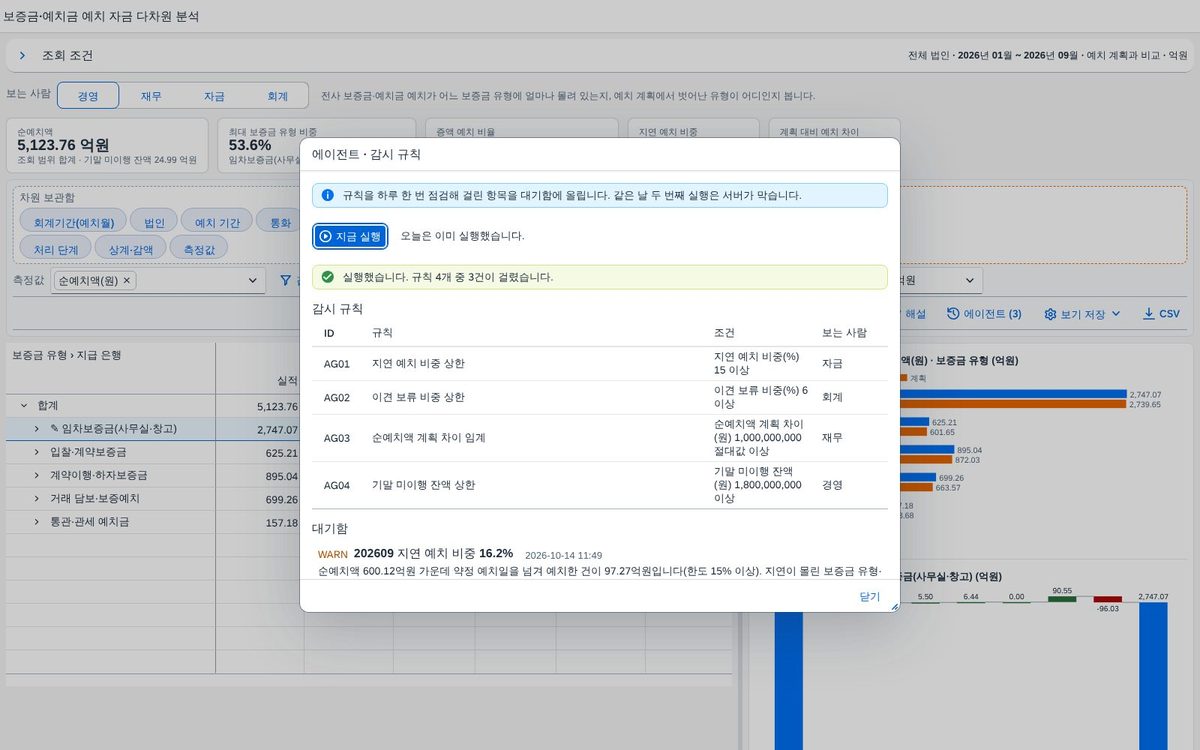Image resolution: width=1200 pixels, height=750 pixels.
Task: Click the 회계기간(예치월) dimension chip
Action: tap(74, 223)
